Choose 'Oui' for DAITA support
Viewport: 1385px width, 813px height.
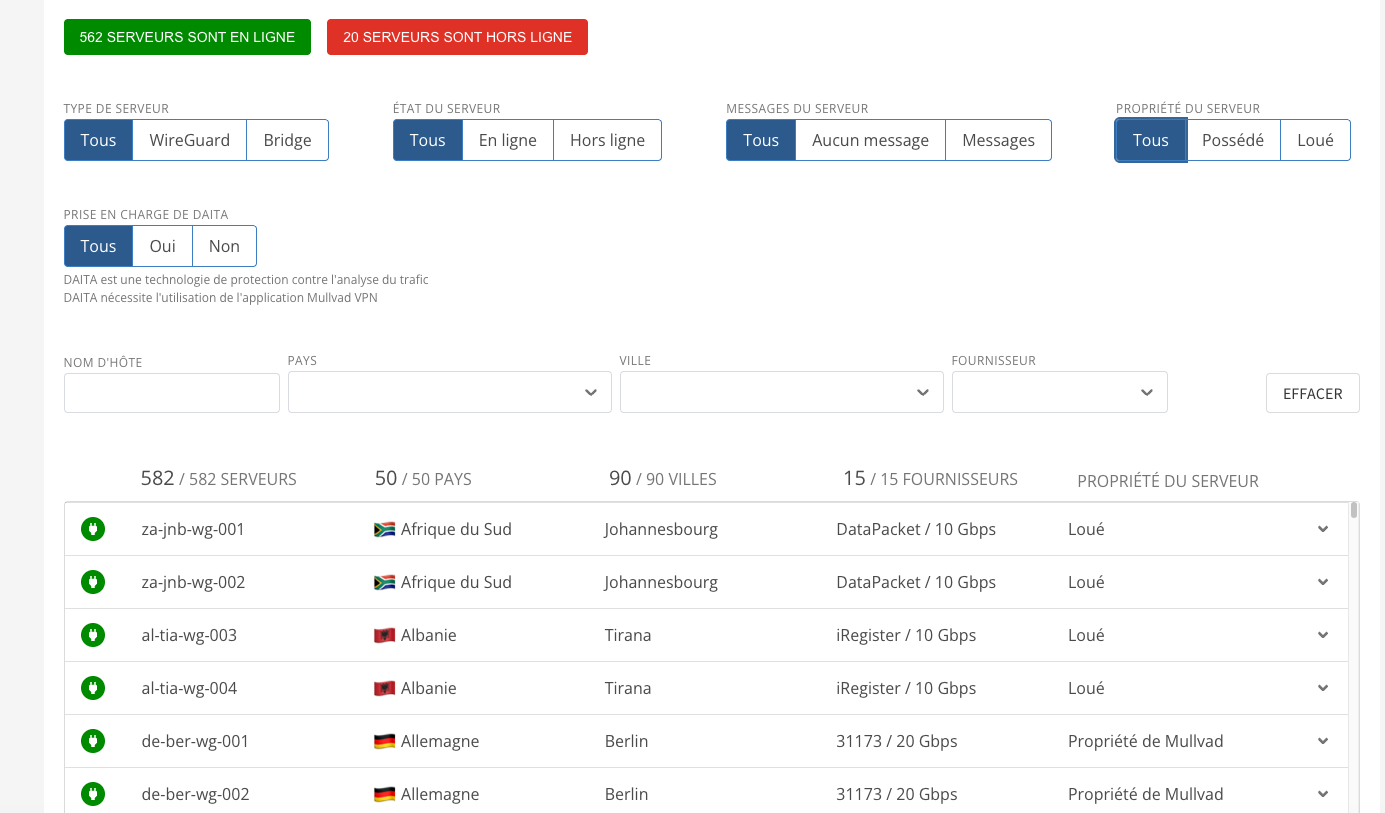point(163,246)
